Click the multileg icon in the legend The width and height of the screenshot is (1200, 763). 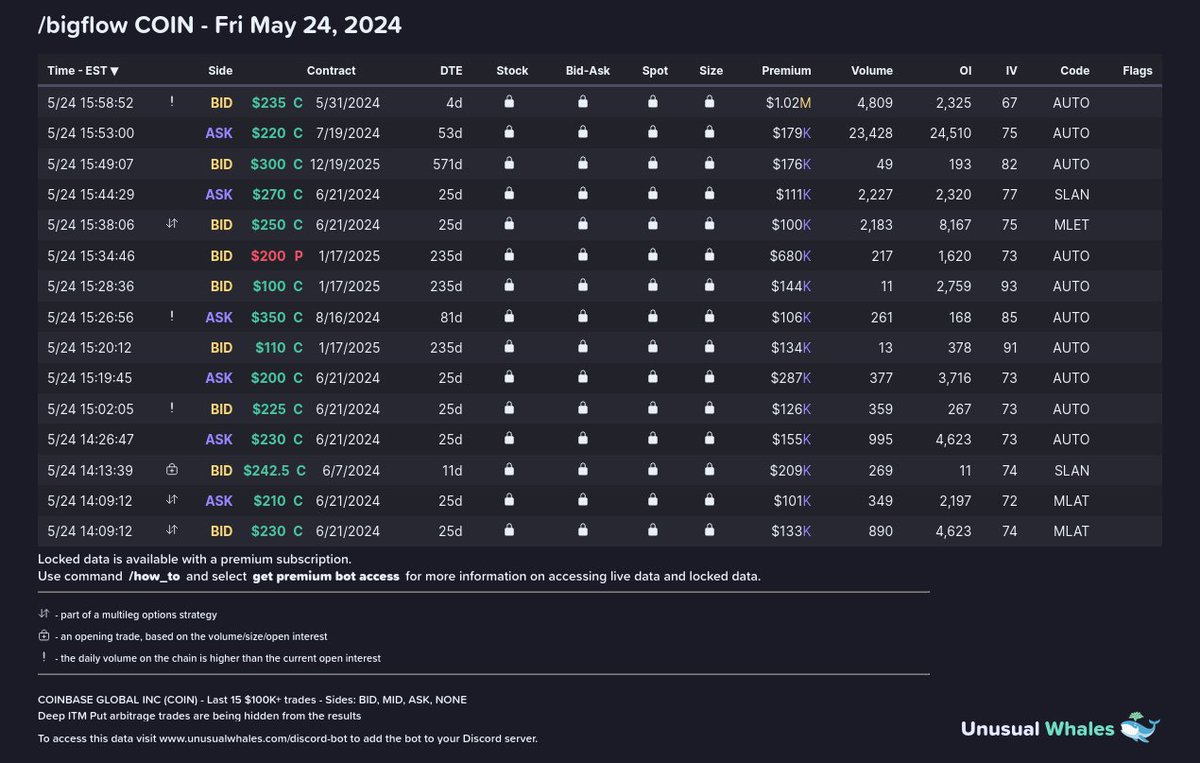[44, 614]
